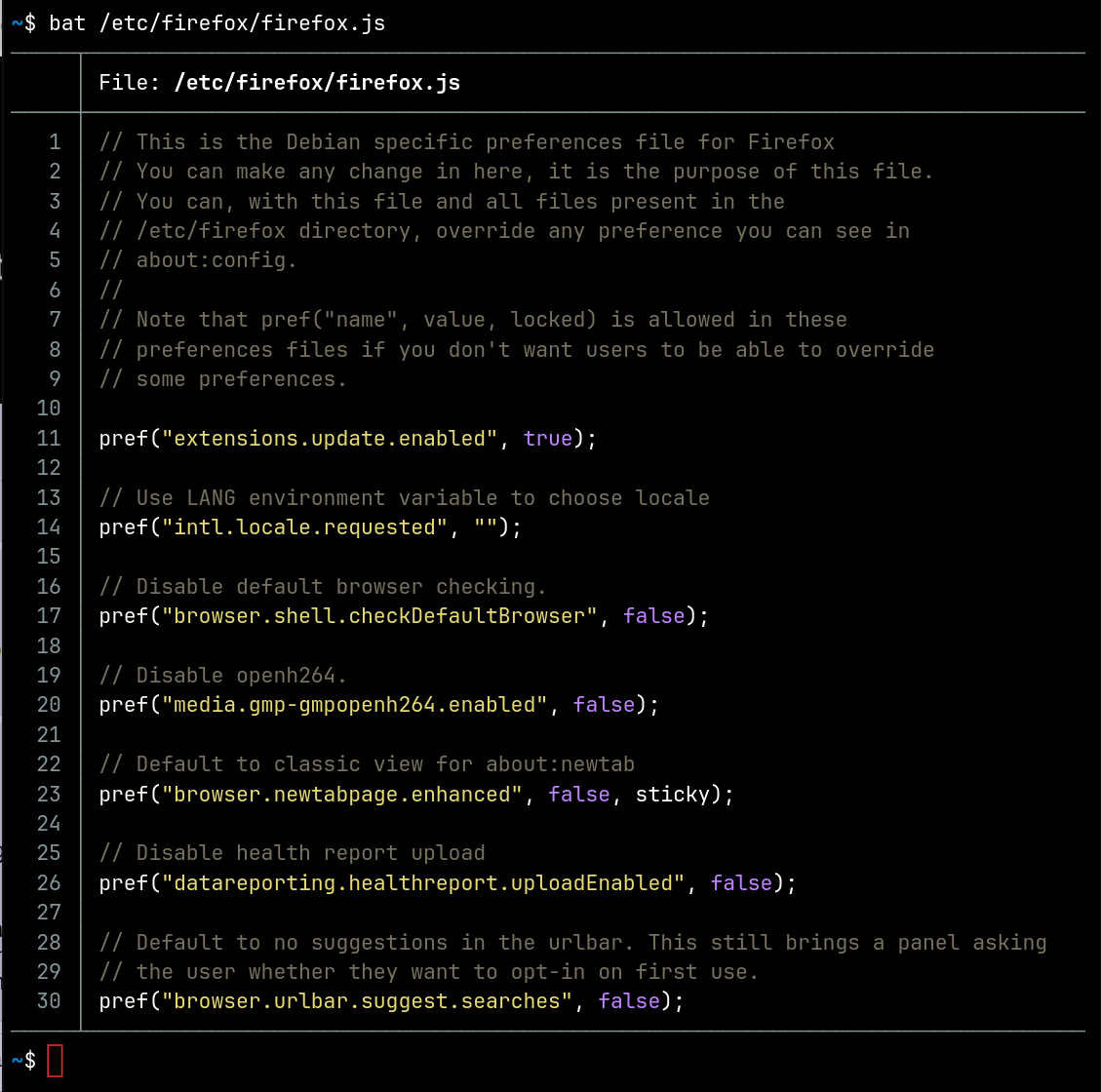Click the comment mentioning Debian specific preferences

466,142
